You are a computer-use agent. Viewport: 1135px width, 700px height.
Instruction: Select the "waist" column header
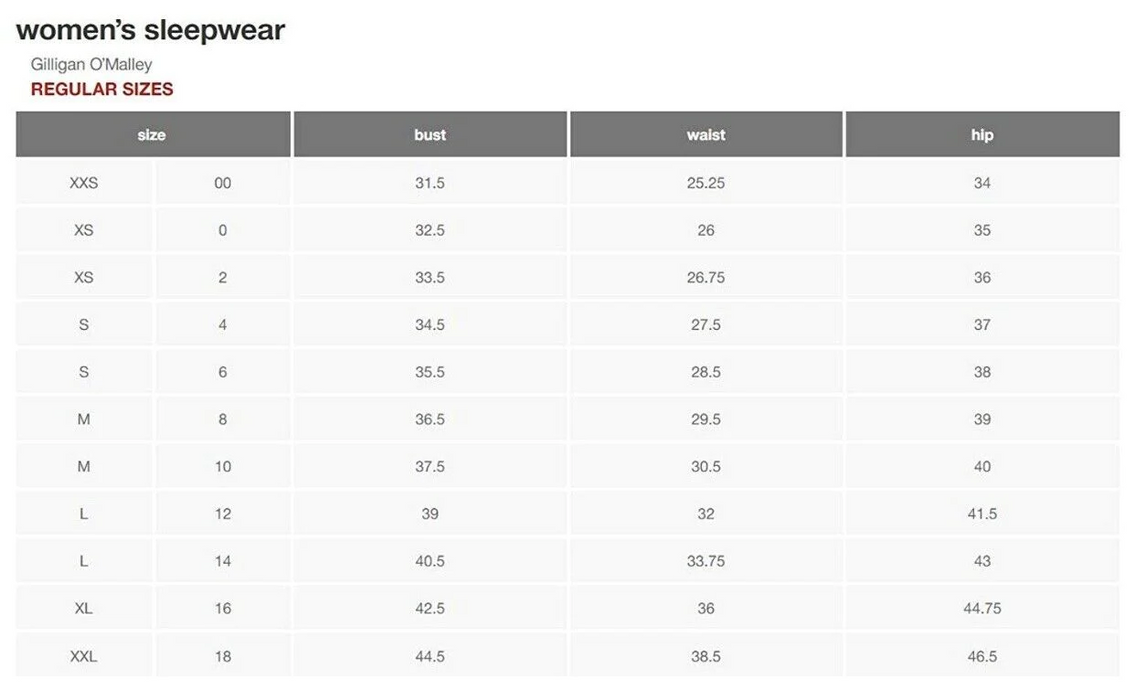tap(706, 135)
